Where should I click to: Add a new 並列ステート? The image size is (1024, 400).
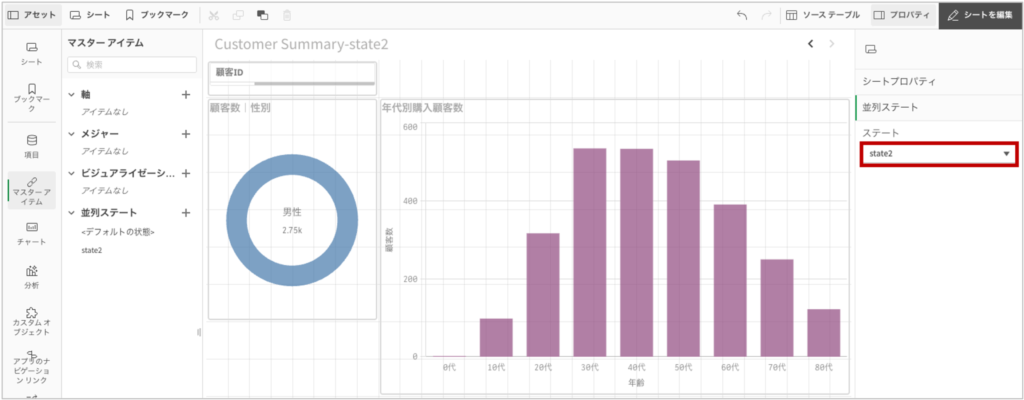[185, 213]
